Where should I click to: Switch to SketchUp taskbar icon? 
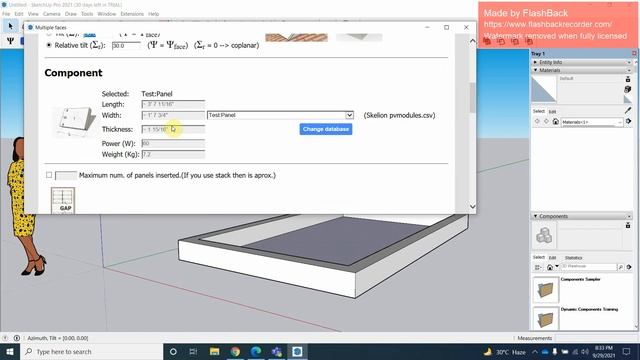(x=297, y=351)
